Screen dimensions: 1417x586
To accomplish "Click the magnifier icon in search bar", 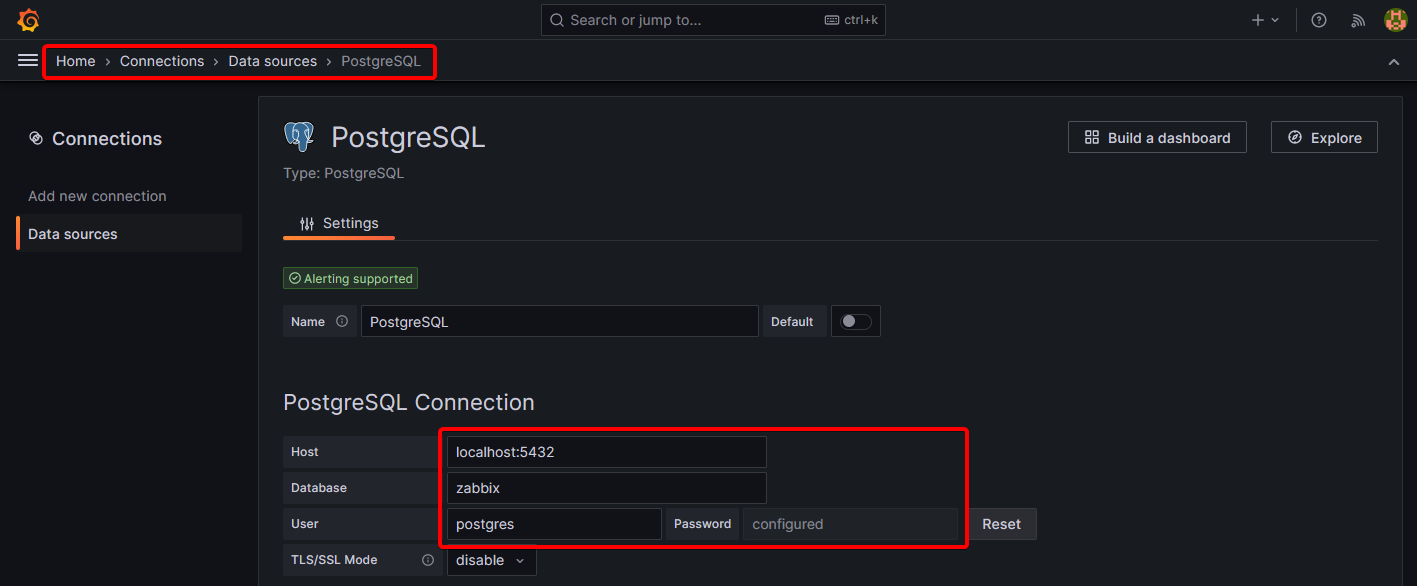I will [x=557, y=19].
